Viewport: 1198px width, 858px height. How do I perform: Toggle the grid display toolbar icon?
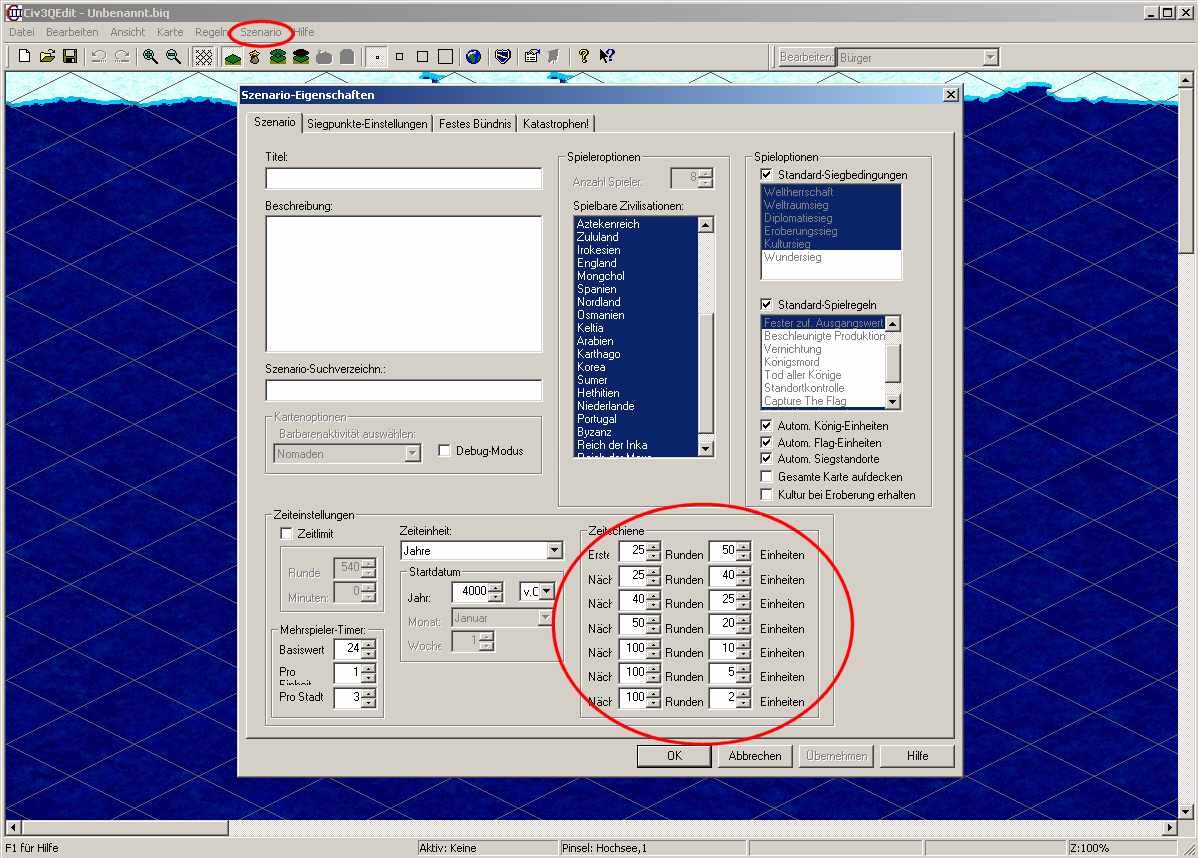(x=203, y=57)
